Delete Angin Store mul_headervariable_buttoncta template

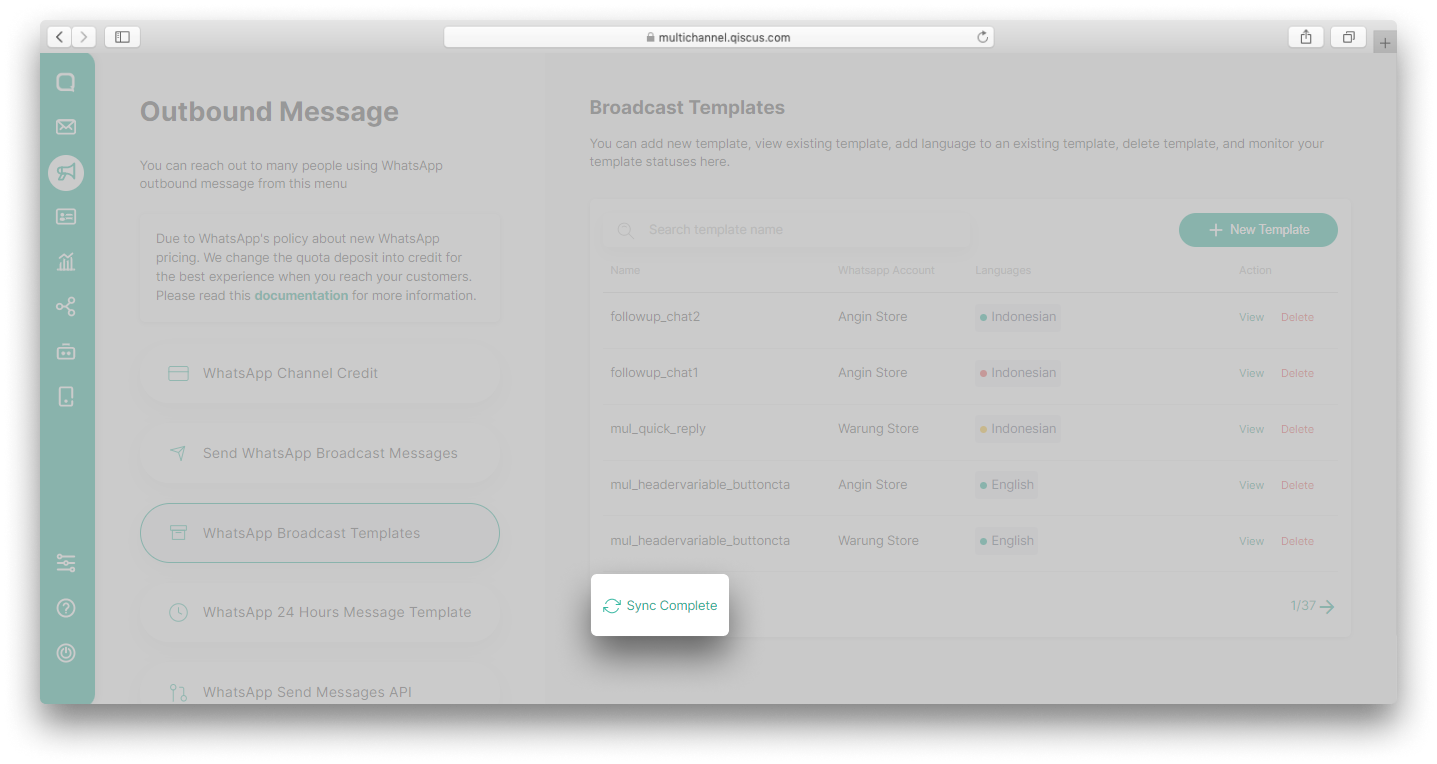point(1298,485)
